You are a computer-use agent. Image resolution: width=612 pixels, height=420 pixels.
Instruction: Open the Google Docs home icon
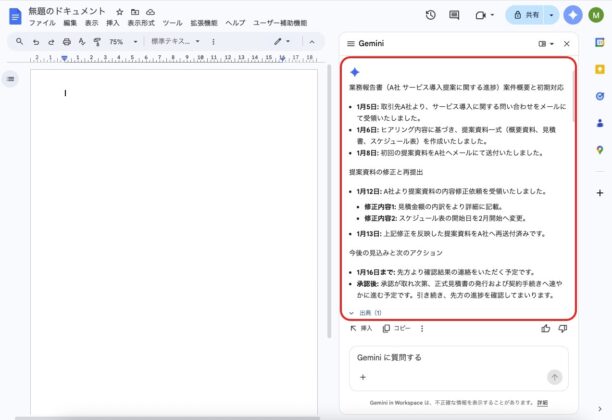[15, 16]
